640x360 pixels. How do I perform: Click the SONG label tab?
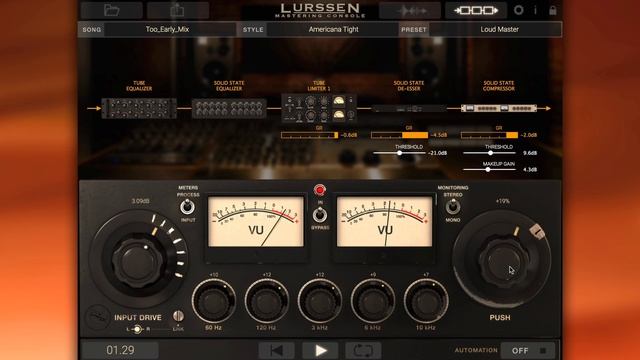coord(91,29)
